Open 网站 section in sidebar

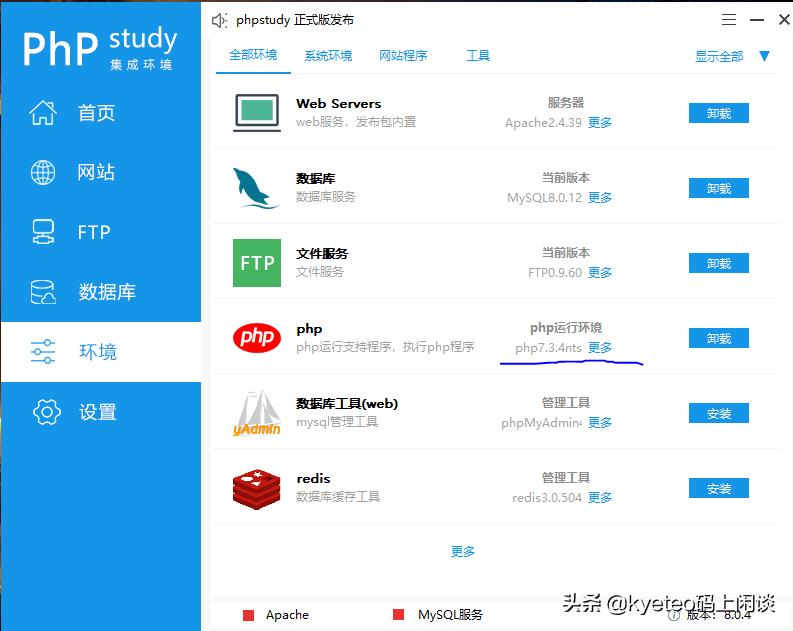tap(101, 172)
